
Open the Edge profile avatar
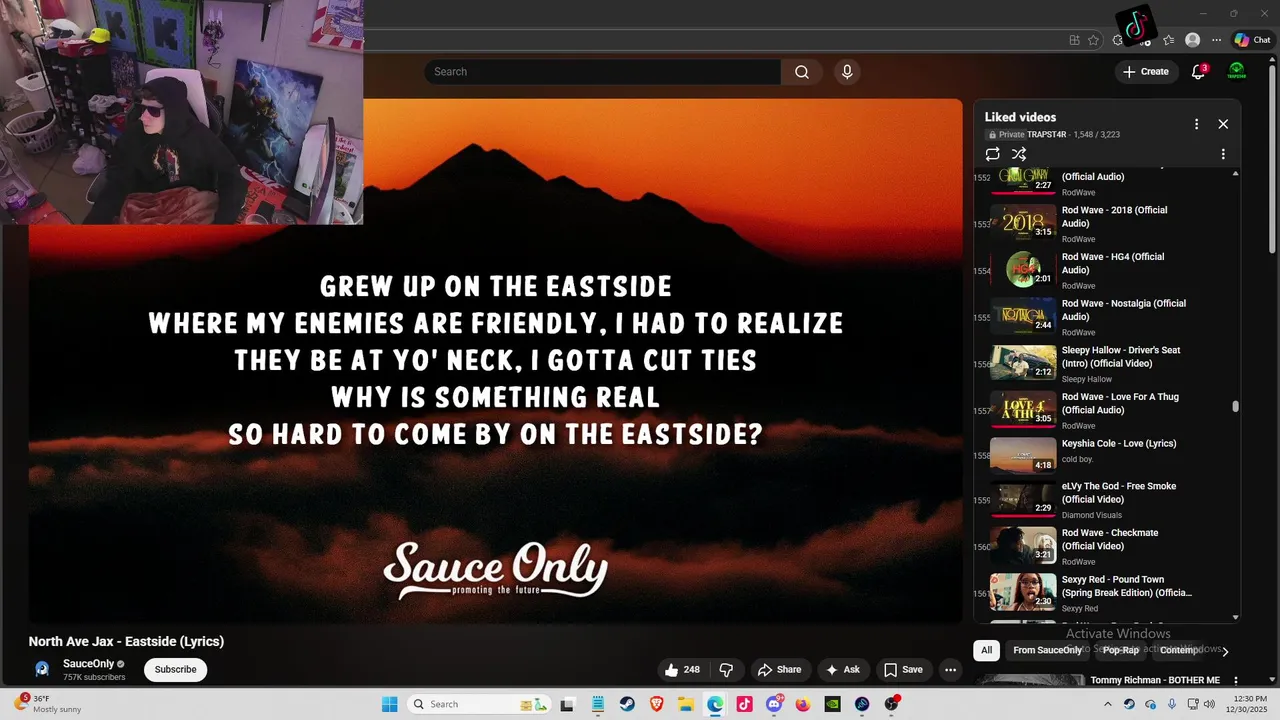[1192, 40]
